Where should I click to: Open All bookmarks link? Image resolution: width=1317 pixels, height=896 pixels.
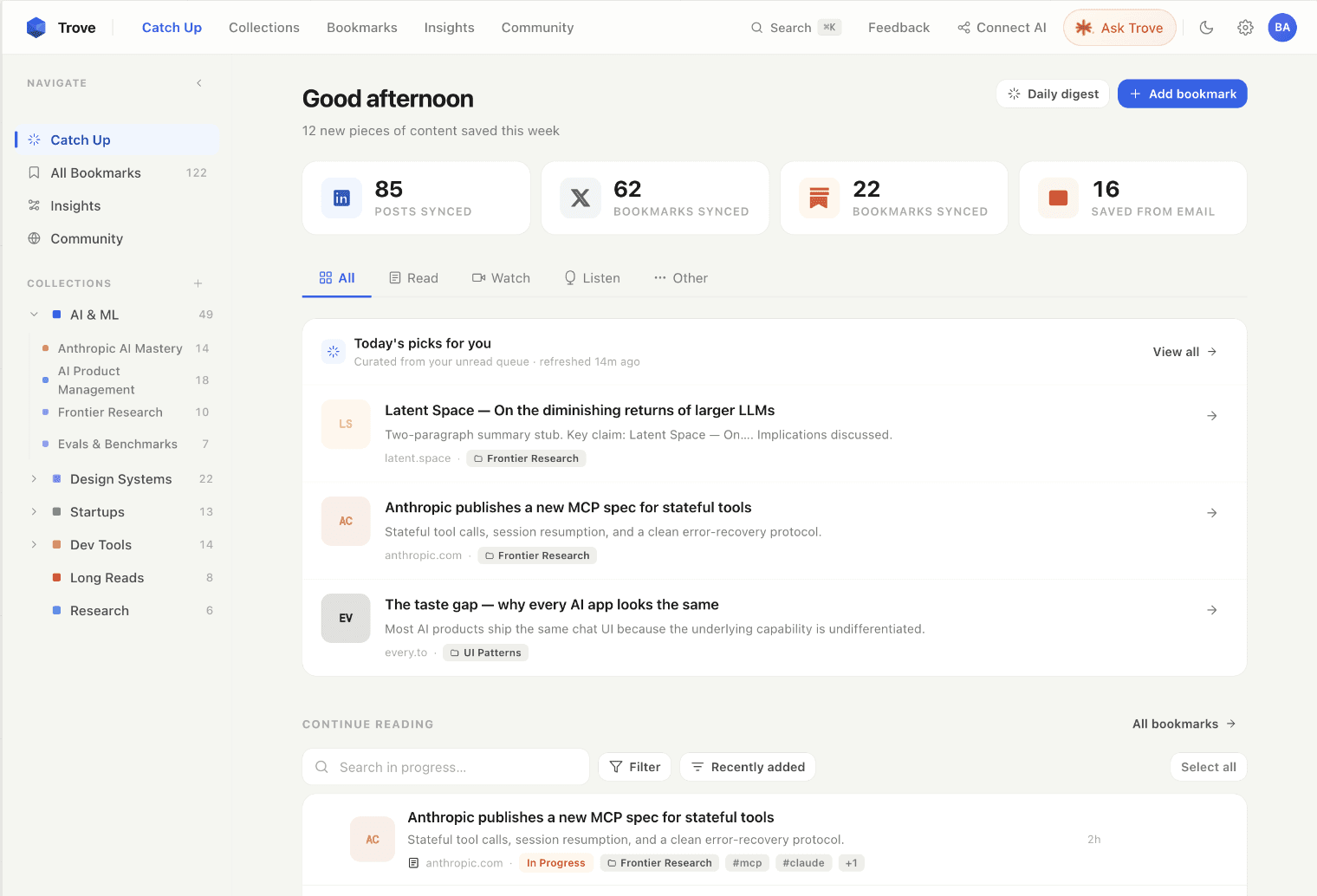1184,724
